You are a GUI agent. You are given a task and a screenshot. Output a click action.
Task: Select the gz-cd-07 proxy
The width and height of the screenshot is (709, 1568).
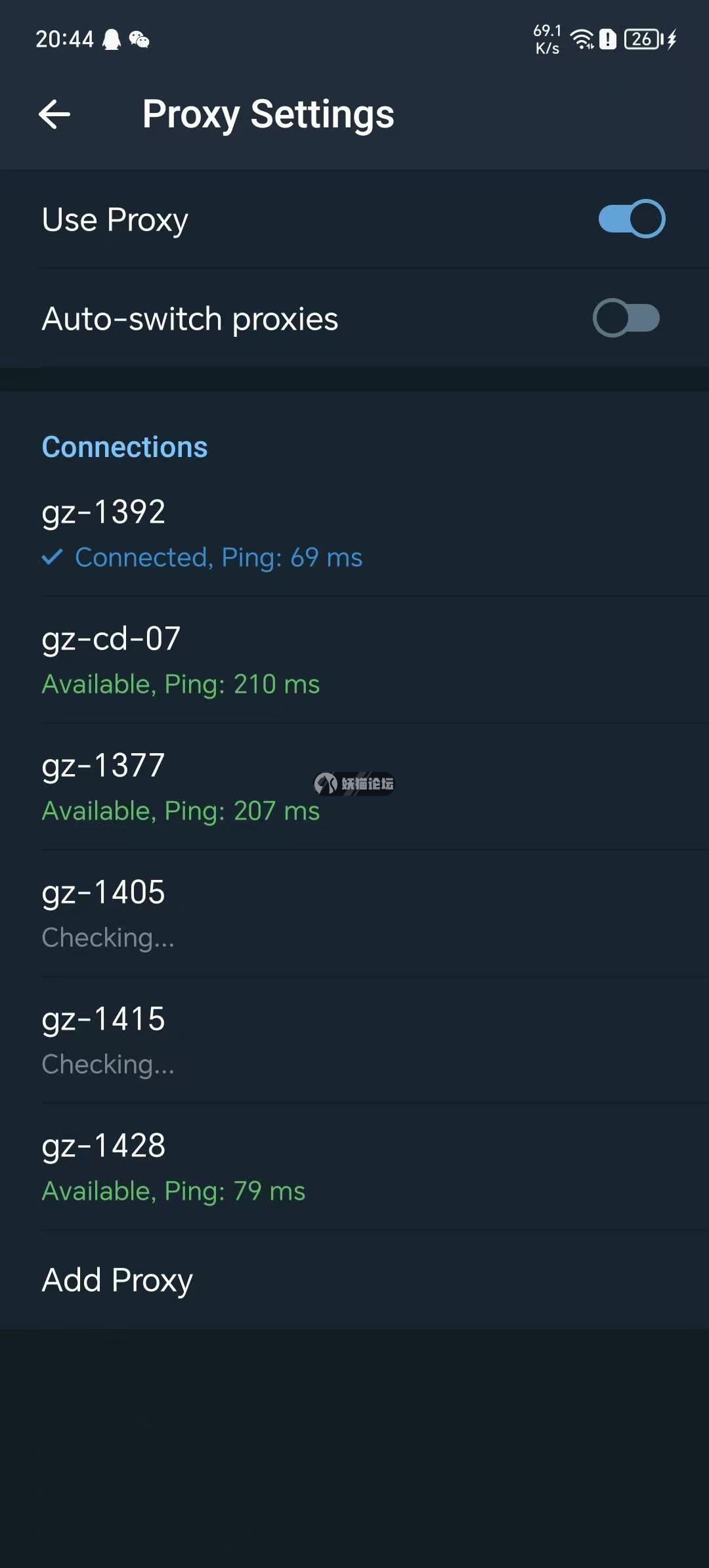point(354,660)
